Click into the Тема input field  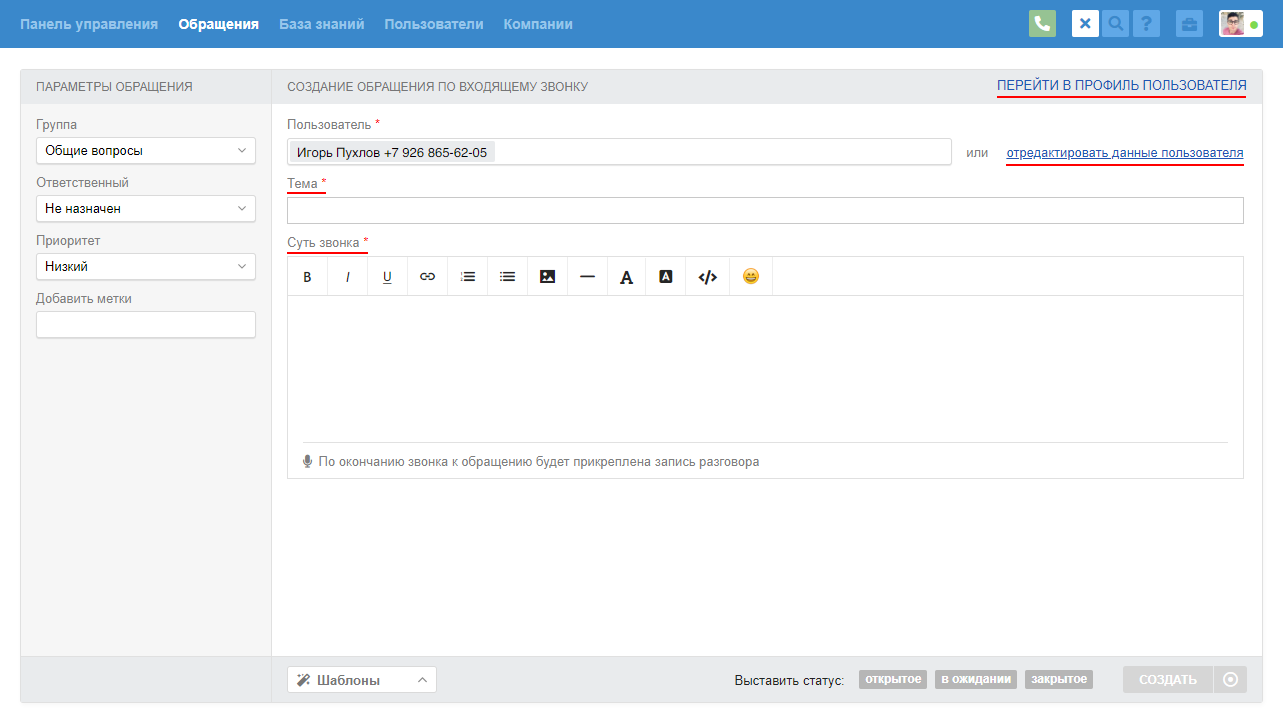coord(765,211)
